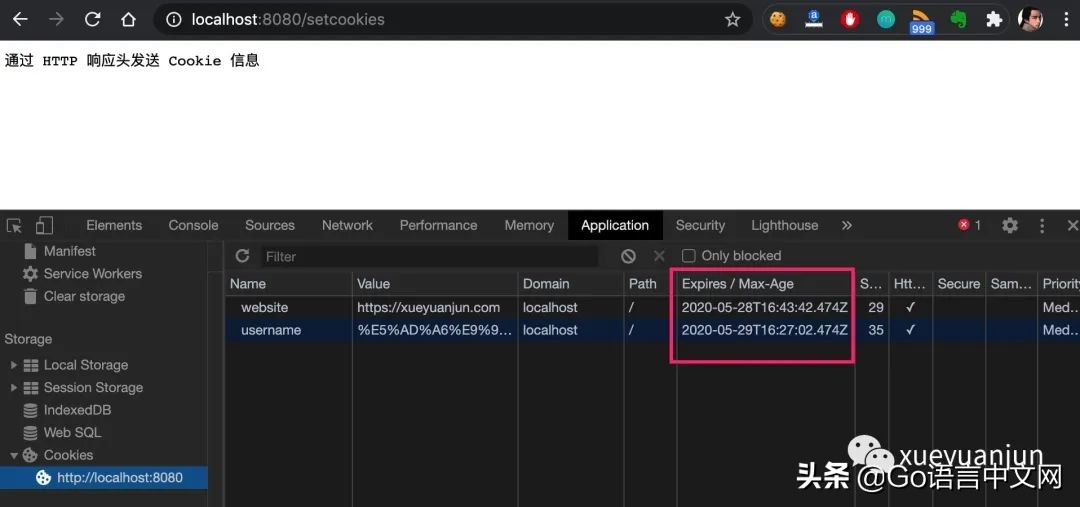The image size is (1080, 507).
Task: Expand the Session Storage tree node
Action: click(14, 388)
